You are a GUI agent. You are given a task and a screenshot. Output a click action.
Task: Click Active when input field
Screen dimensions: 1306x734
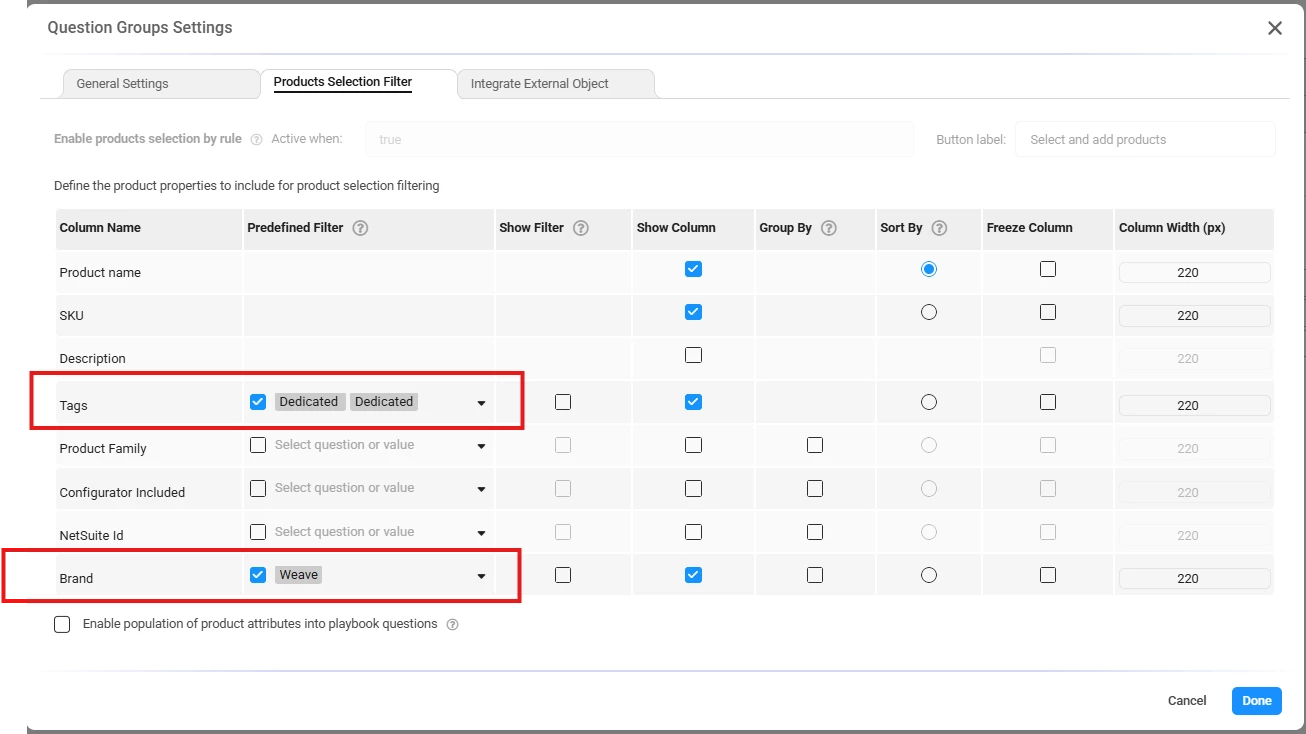(639, 140)
